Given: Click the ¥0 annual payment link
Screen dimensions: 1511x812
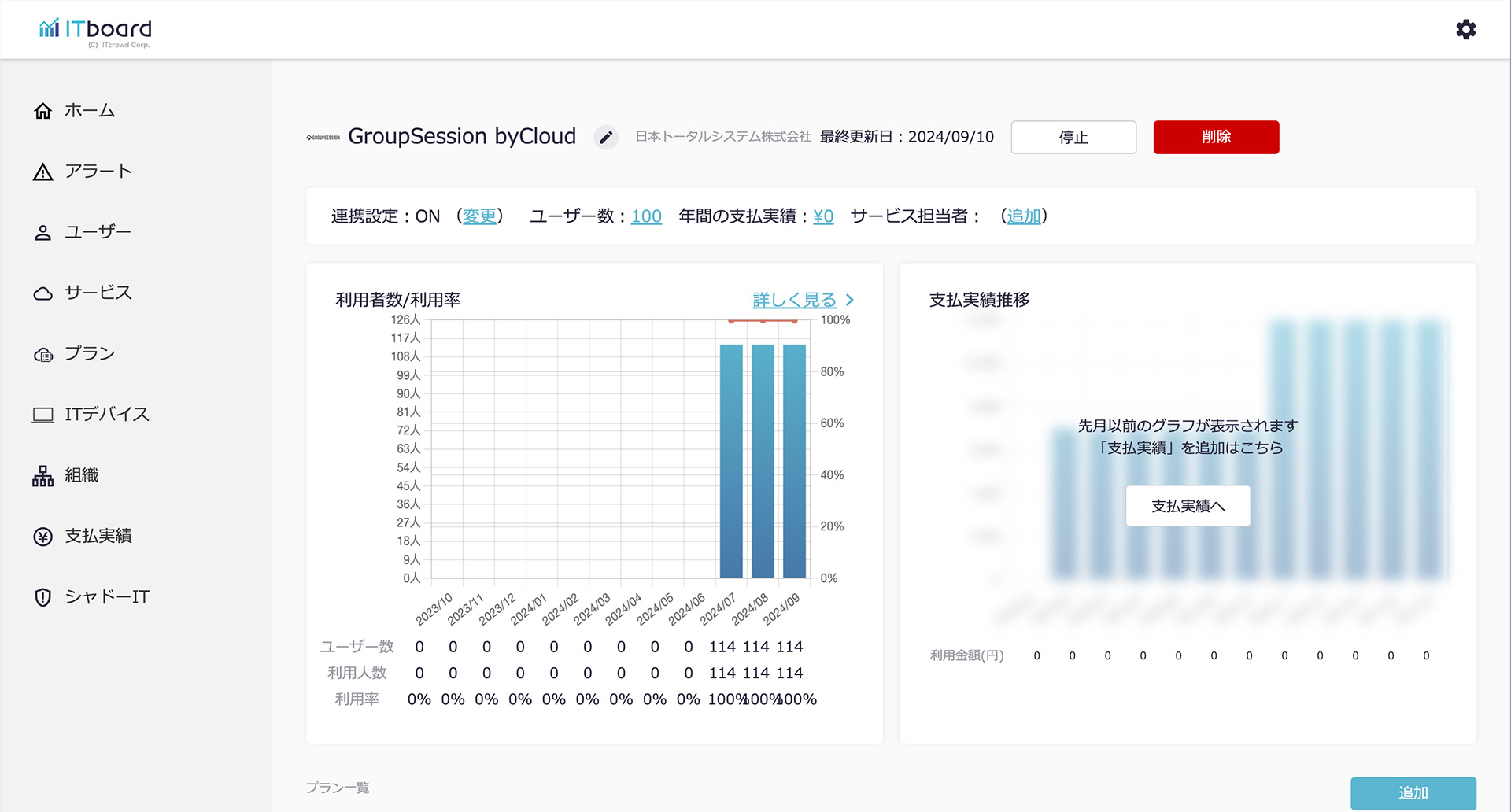Looking at the screenshot, I should (x=822, y=216).
